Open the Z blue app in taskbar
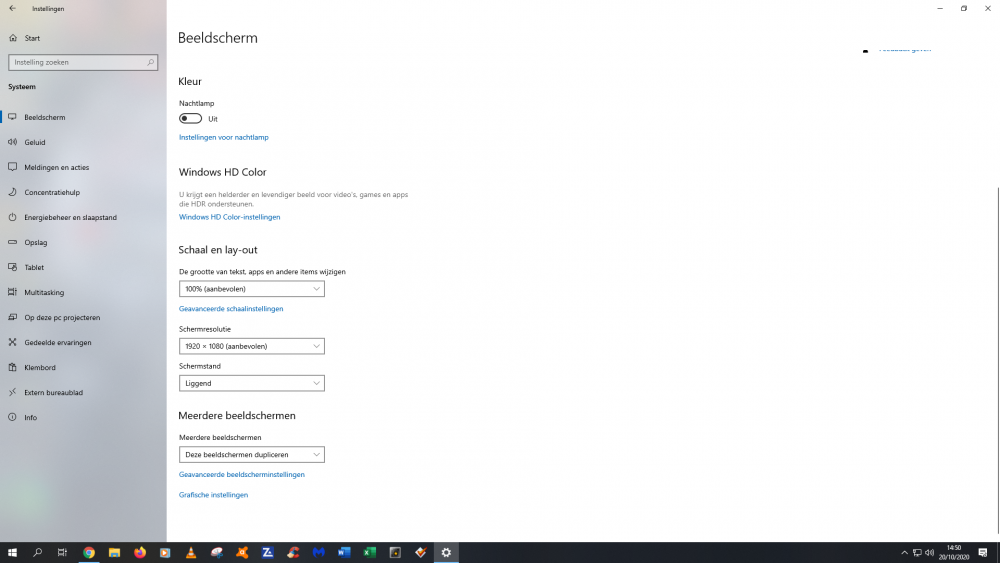 point(267,552)
